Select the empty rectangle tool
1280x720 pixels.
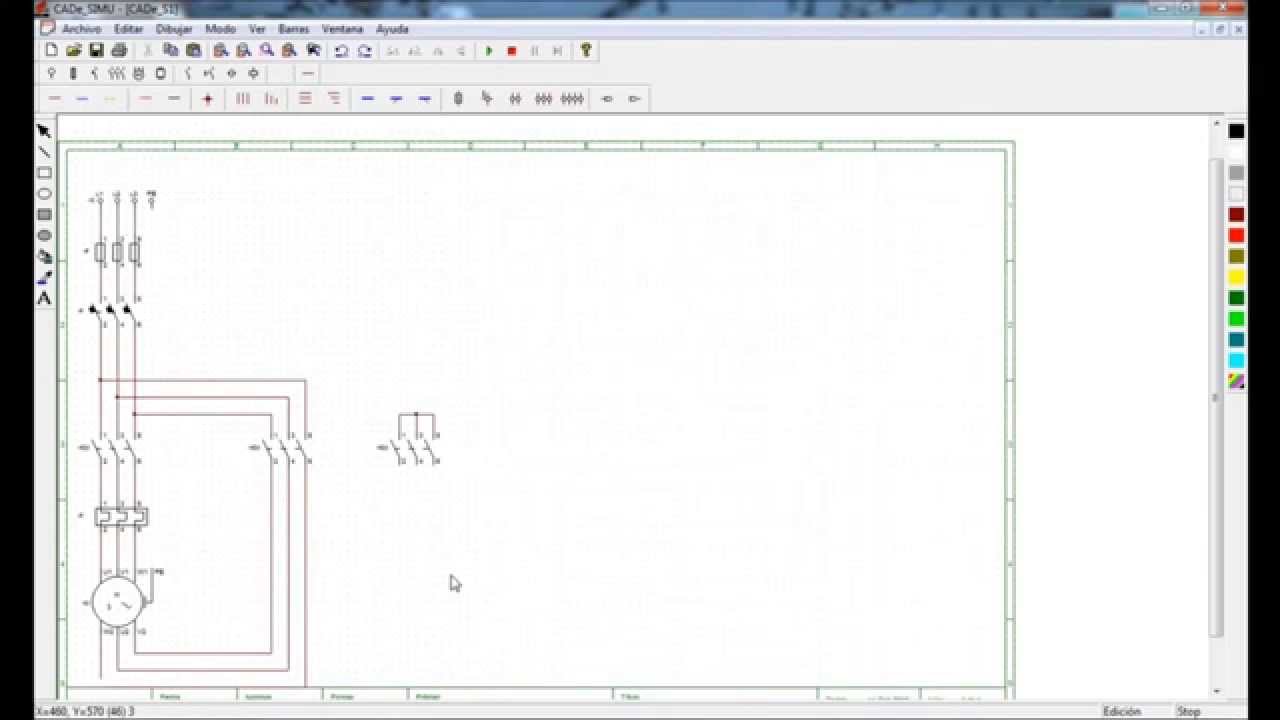[44, 173]
